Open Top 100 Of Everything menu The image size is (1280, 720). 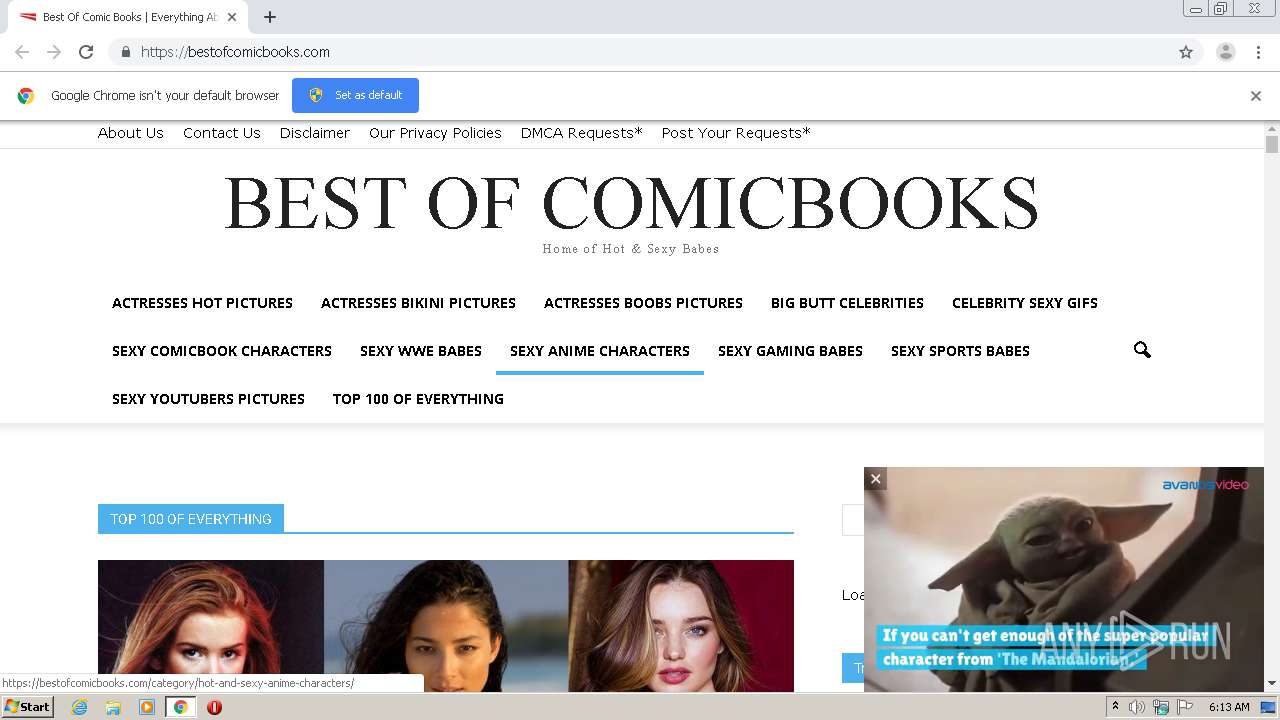coord(418,399)
